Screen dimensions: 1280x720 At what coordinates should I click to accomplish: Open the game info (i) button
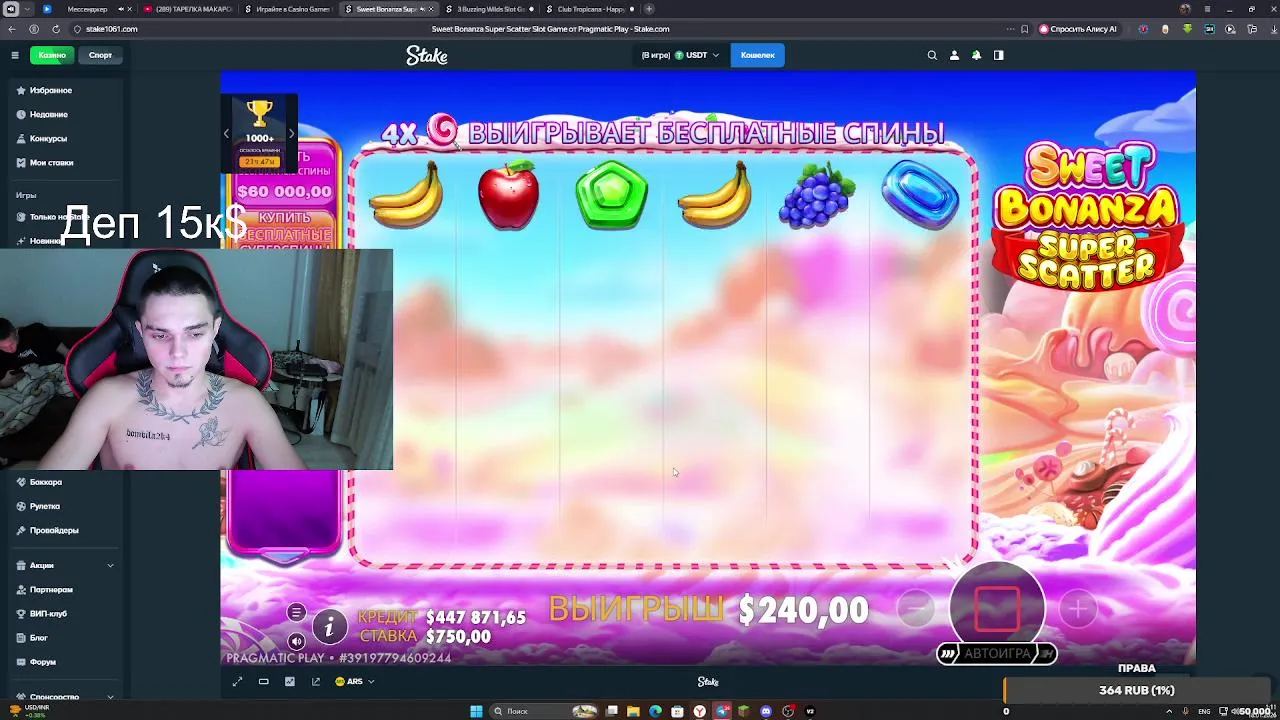[329, 627]
